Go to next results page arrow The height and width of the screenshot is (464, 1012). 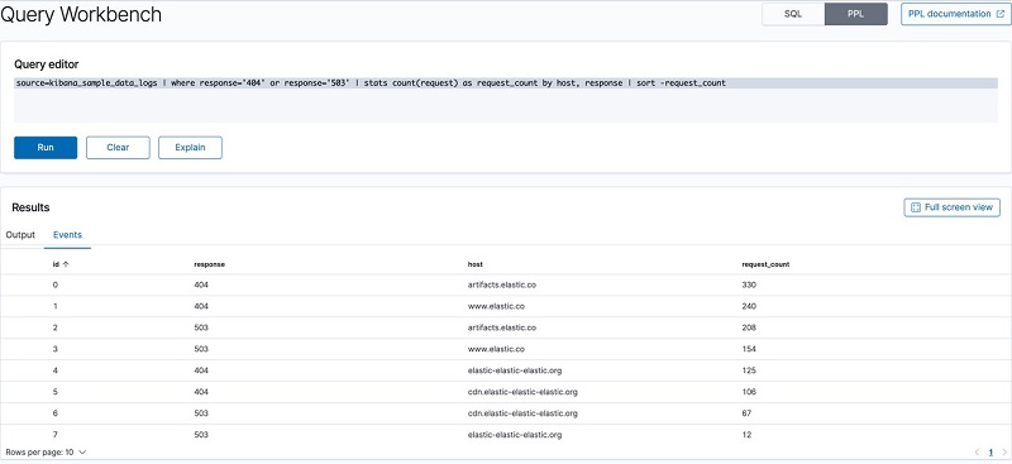point(1004,452)
